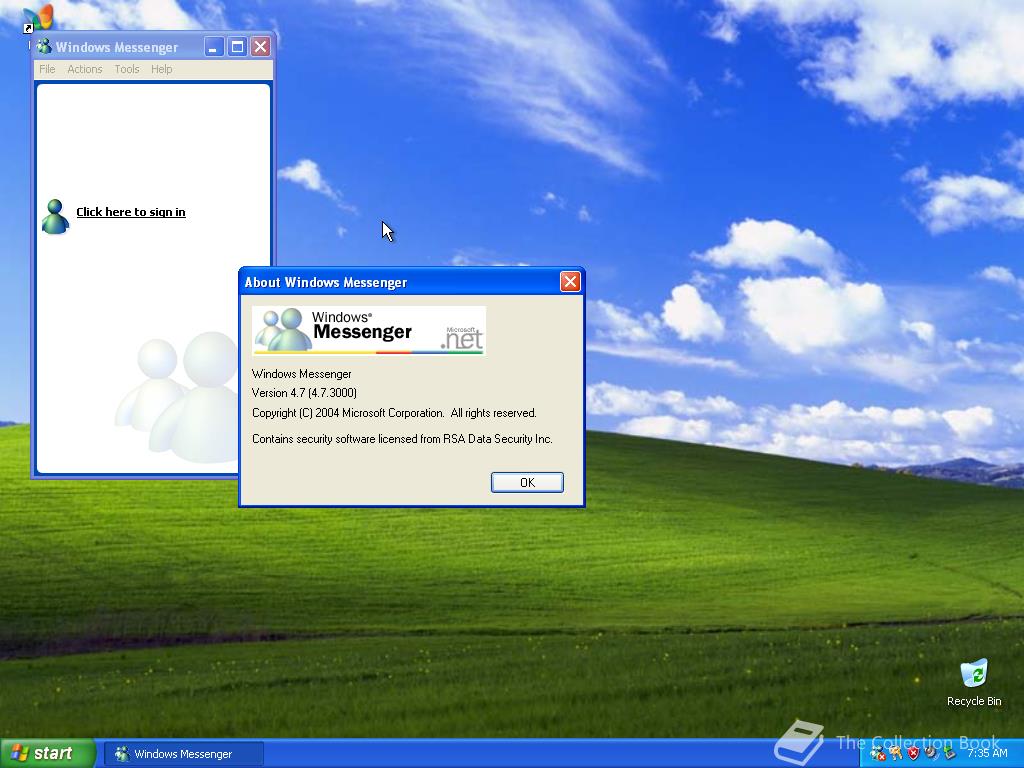
Task: Open the Tools menu in Windows Messenger
Action: [x=127, y=69]
